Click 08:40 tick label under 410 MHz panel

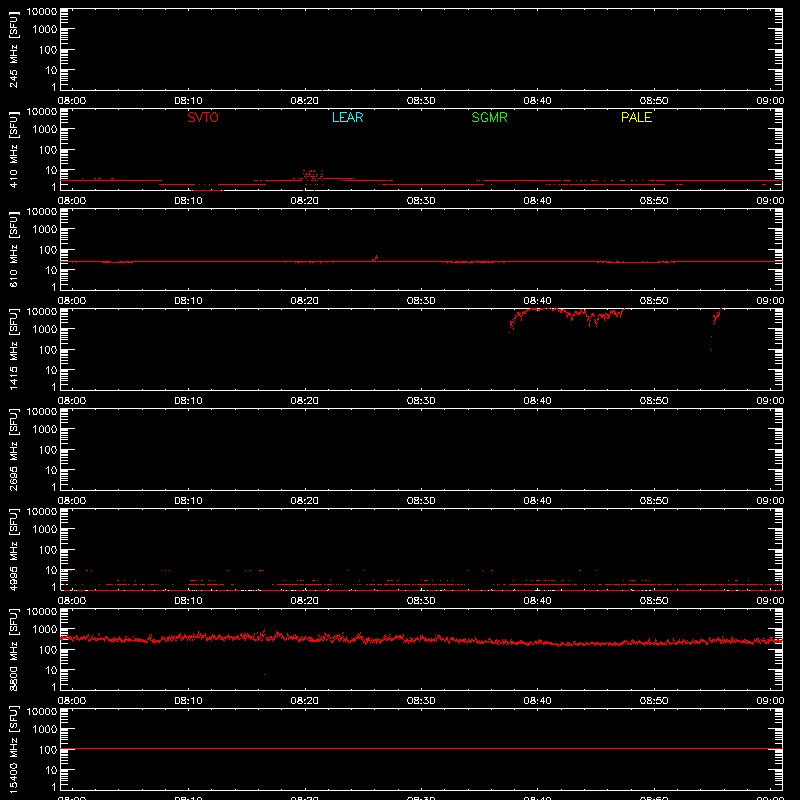(x=537, y=201)
